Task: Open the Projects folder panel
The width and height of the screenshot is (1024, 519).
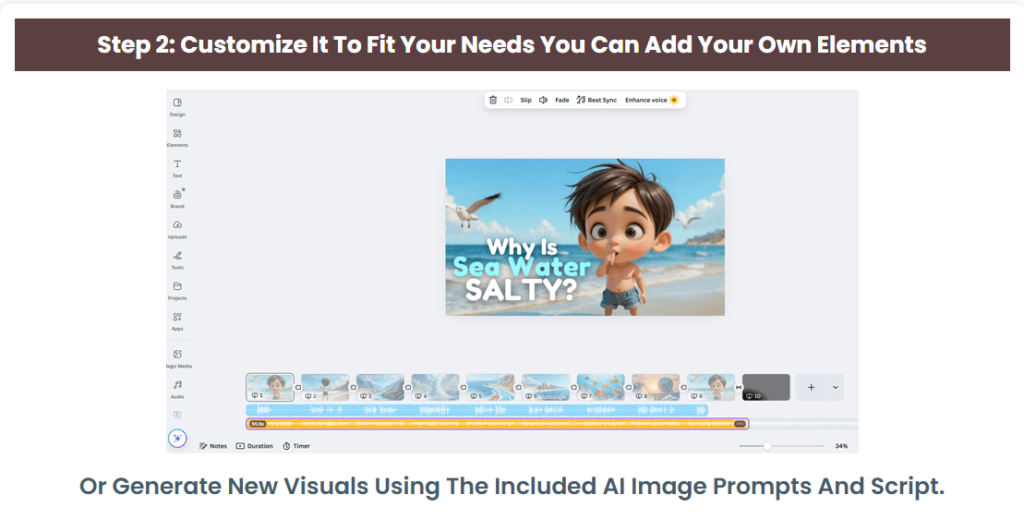Action: 177,289
